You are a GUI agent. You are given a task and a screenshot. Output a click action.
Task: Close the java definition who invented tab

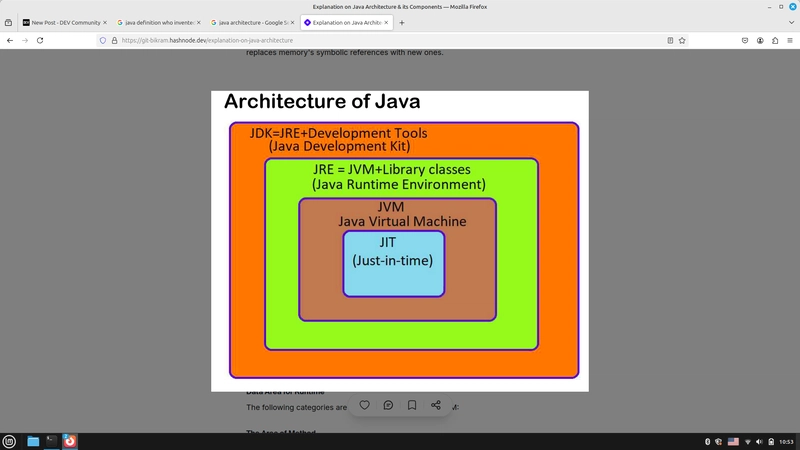click(198, 22)
